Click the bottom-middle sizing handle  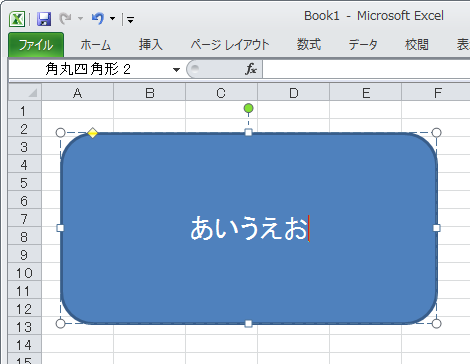248,323
